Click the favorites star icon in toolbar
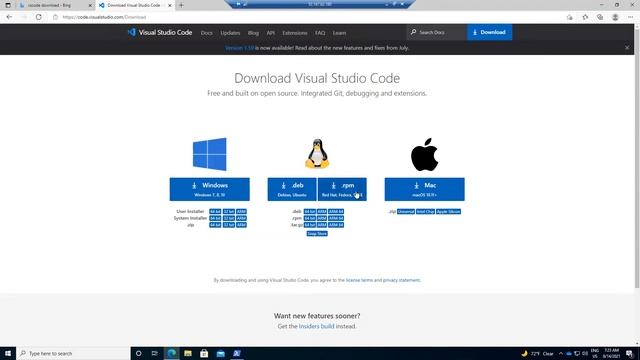640x360 pixels. (x=585, y=17)
